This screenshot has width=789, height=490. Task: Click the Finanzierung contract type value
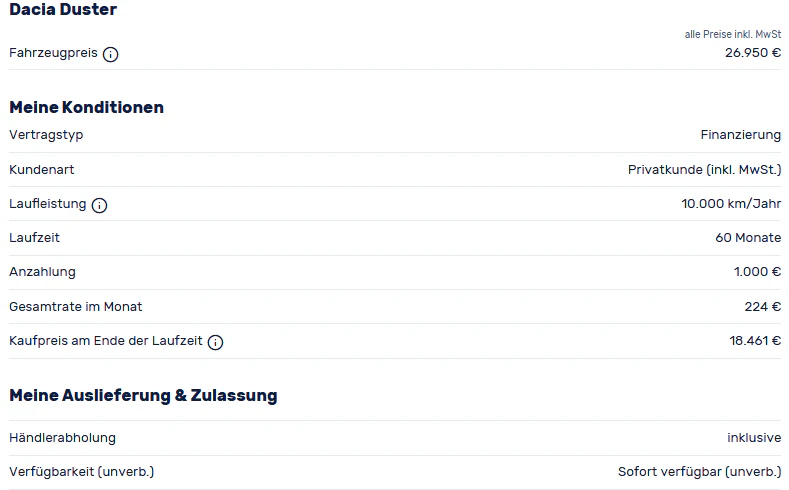tap(741, 135)
